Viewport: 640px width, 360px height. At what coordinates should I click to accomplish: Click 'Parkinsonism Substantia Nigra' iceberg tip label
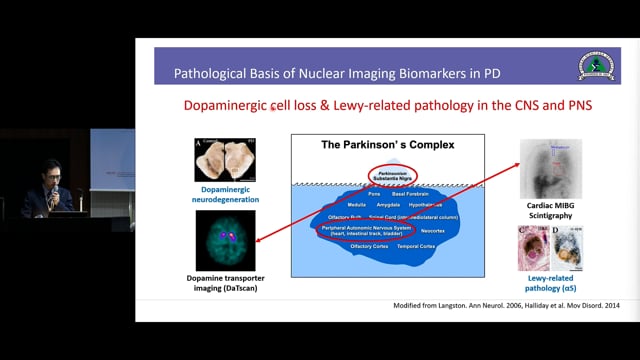392,176
